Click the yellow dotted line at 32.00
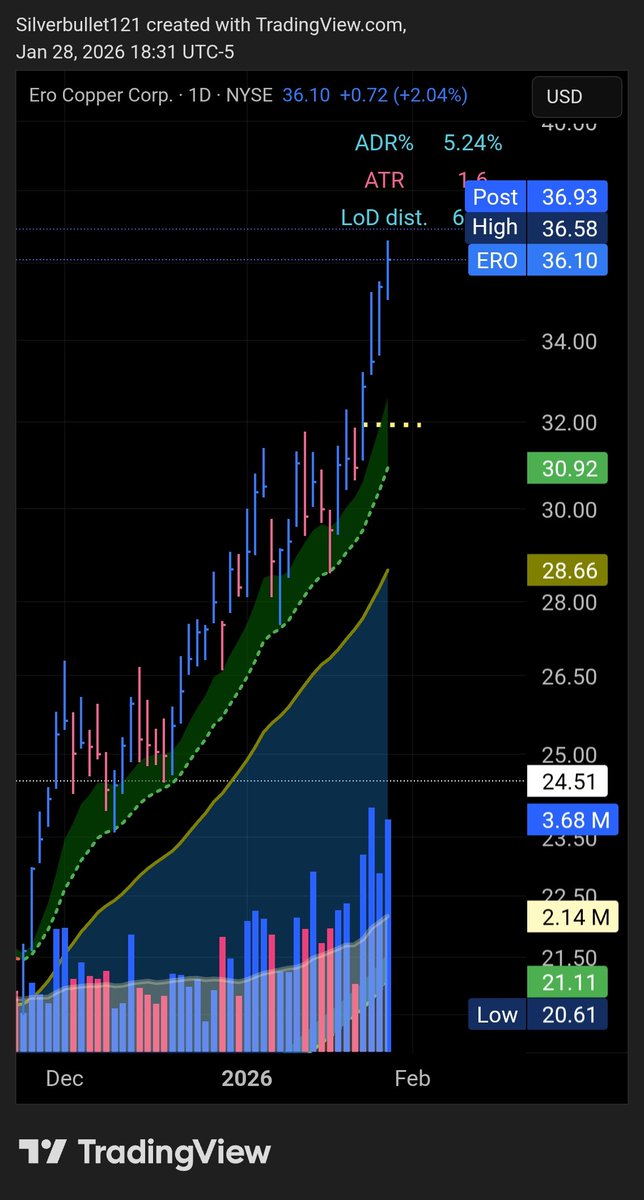The image size is (644, 1200). 393,425
